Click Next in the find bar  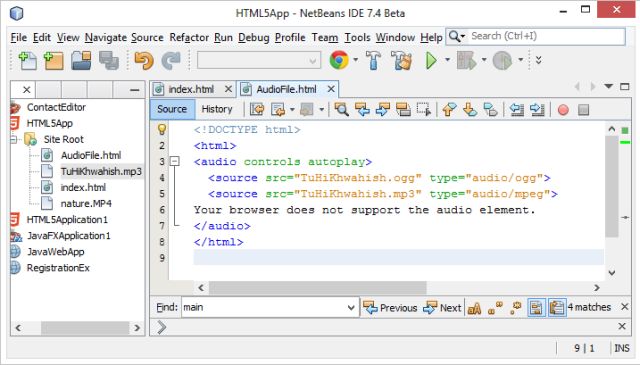pyautogui.click(x=442, y=308)
